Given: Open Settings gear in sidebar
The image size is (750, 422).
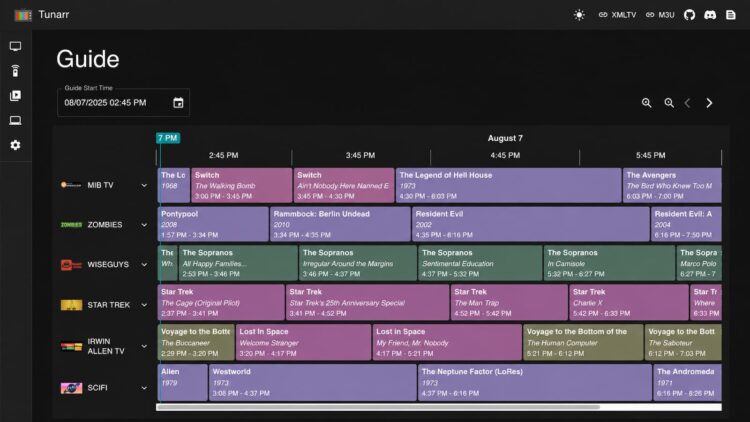Looking at the screenshot, I should tap(15, 145).
